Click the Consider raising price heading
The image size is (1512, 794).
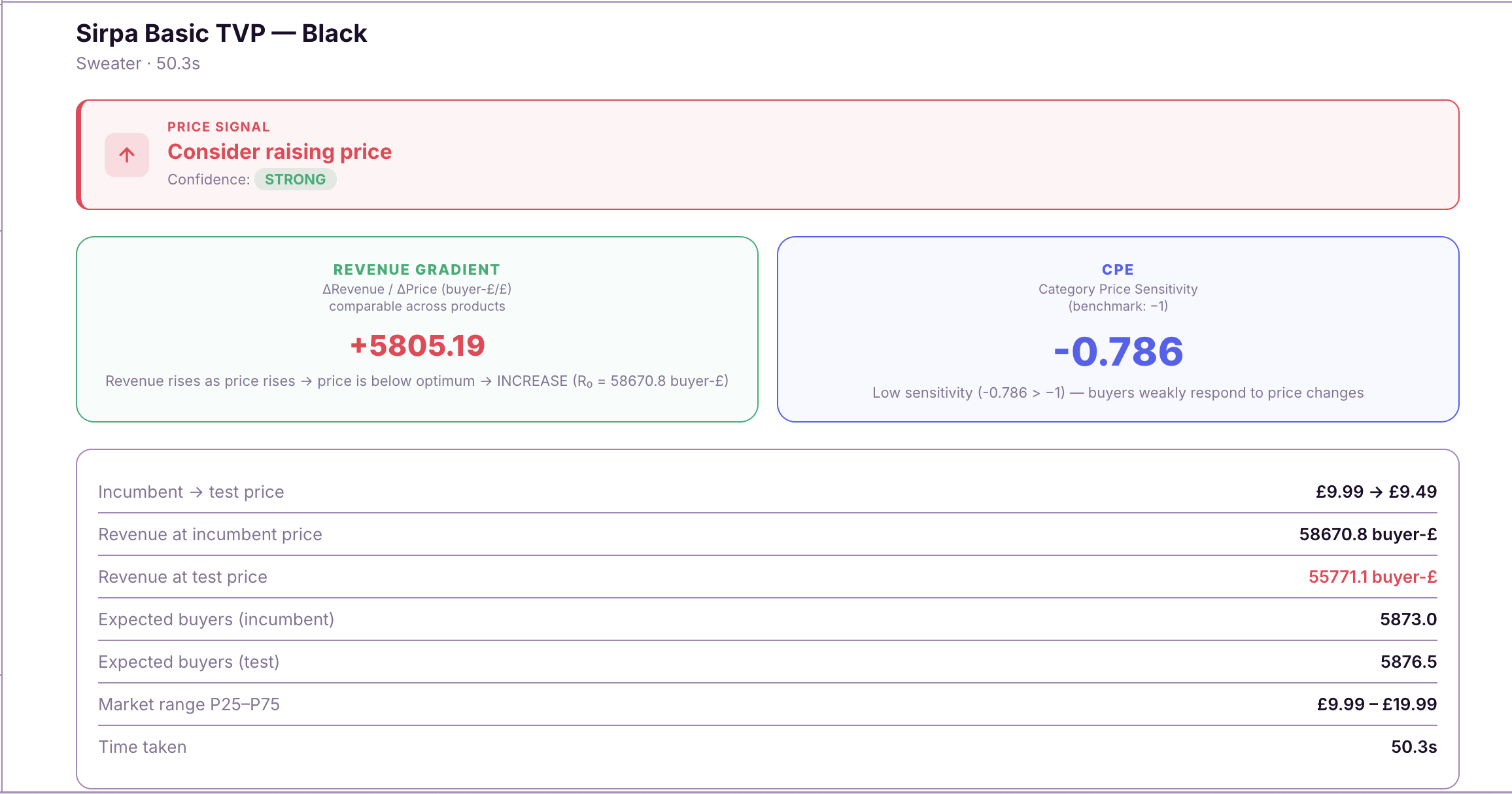(279, 152)
